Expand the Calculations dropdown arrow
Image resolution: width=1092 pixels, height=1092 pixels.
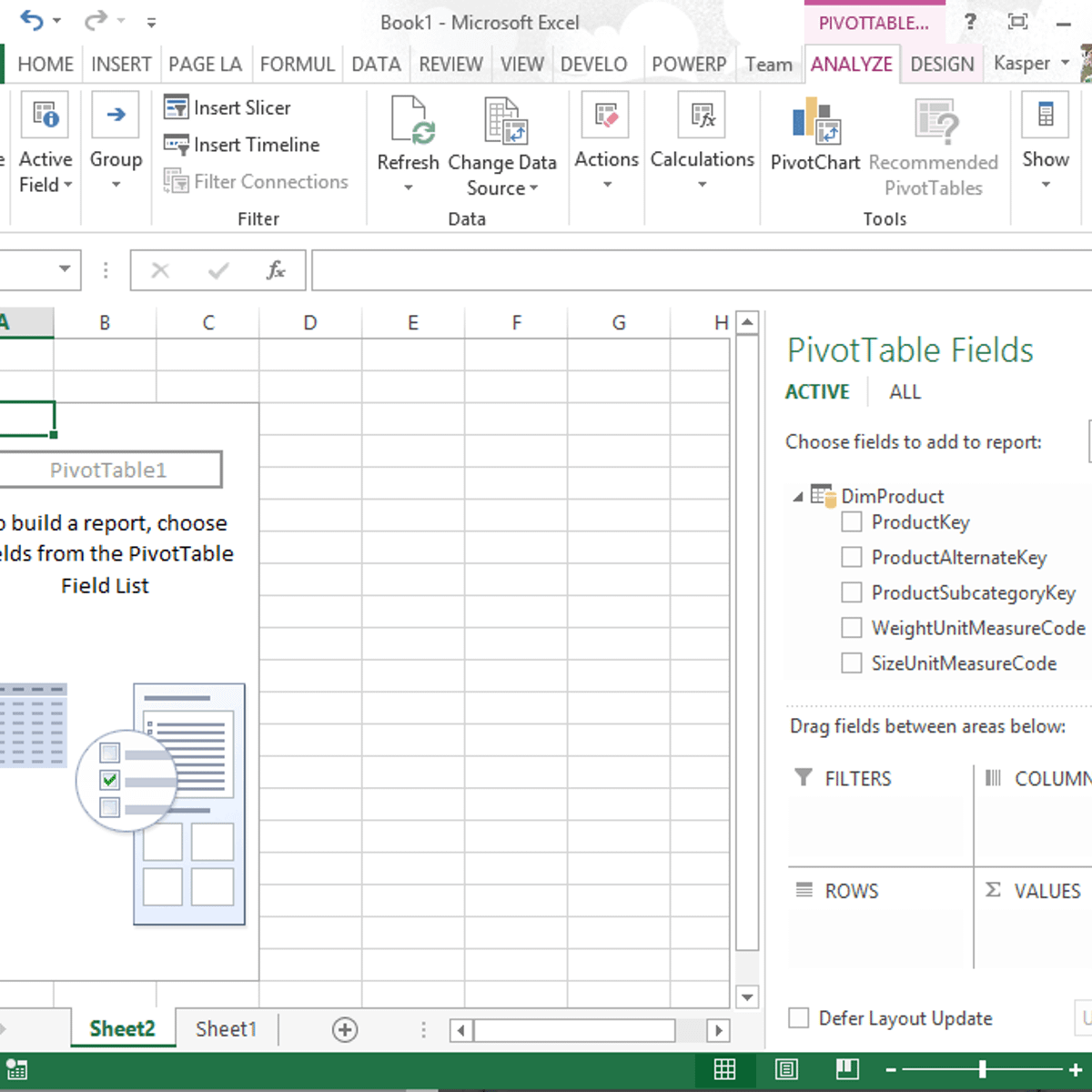[703, 185]
